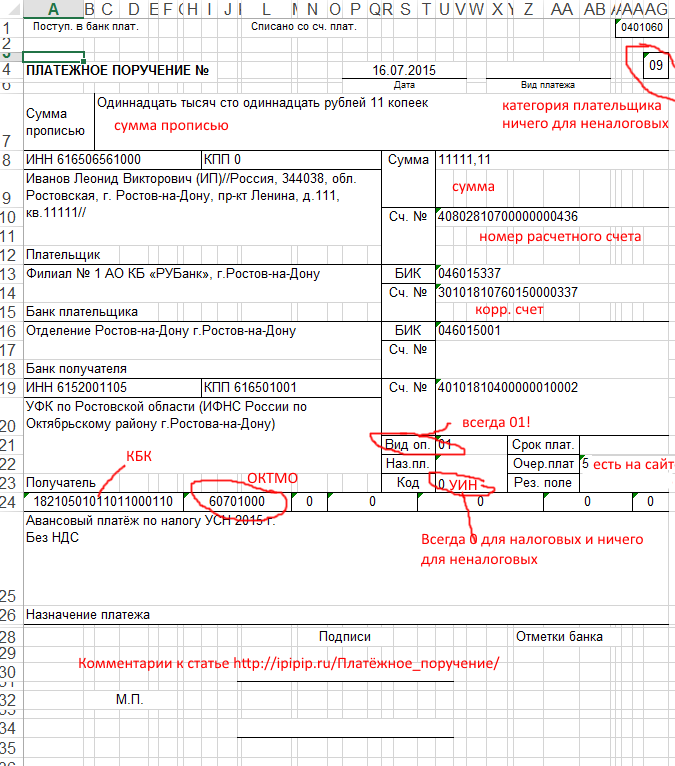Click recipient bank БИК 046015001 cell

[552, 330]
